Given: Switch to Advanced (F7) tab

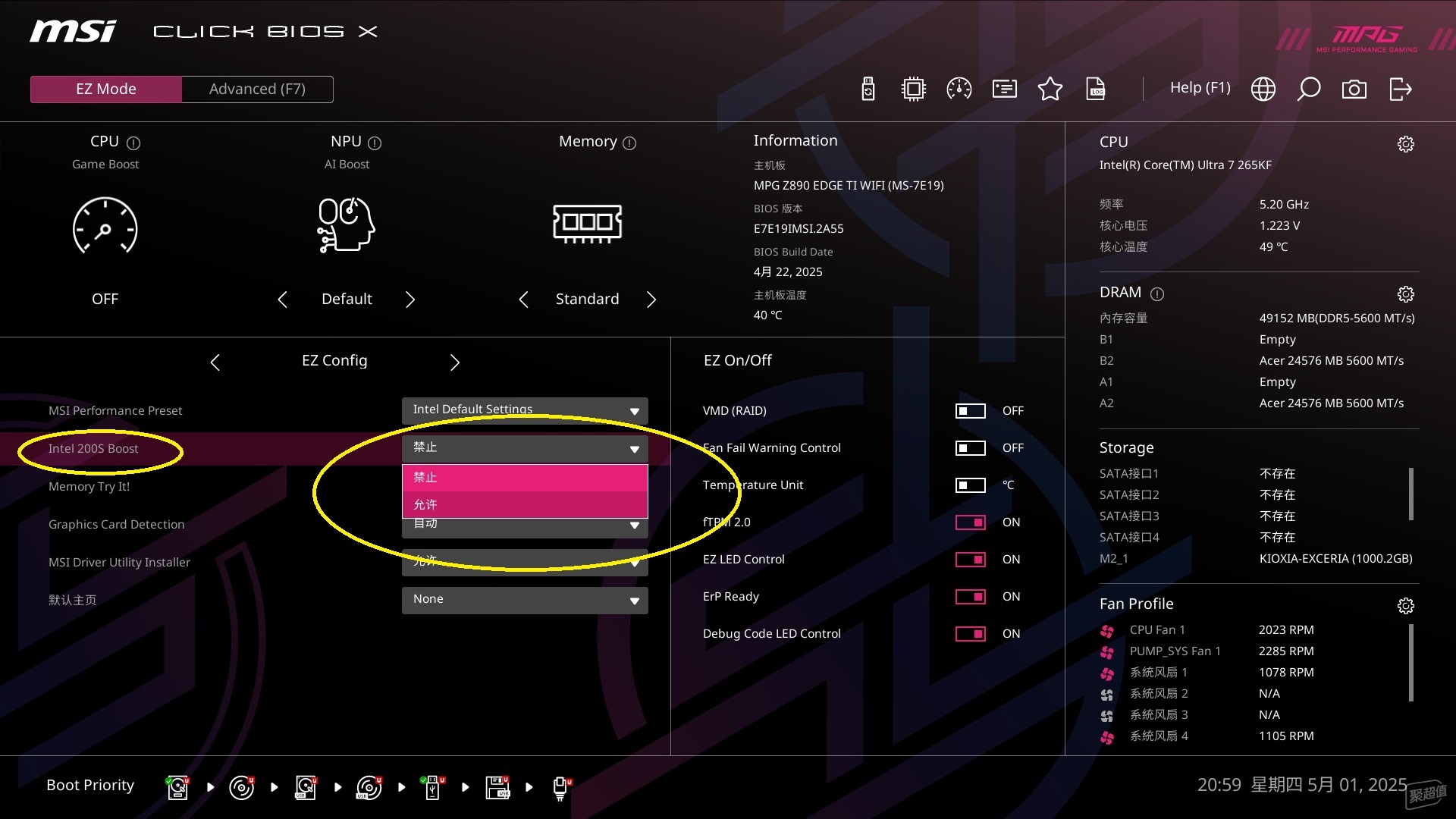Looking at the screenshot, I should click(x=257, y=89).
